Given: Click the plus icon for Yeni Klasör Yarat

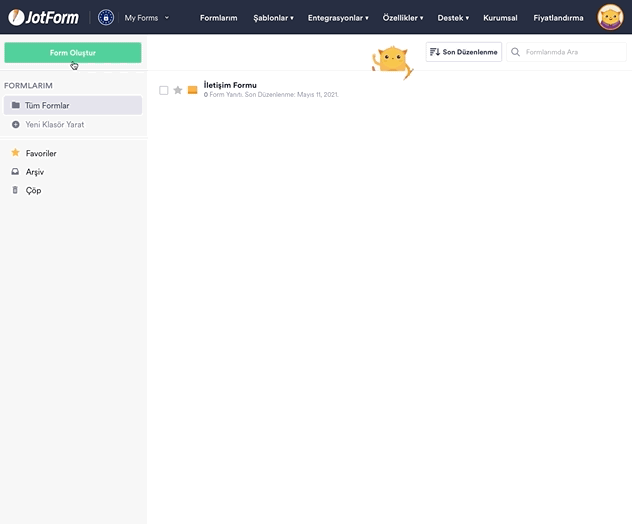Looking at the screenshot, I should click(16, 125).
